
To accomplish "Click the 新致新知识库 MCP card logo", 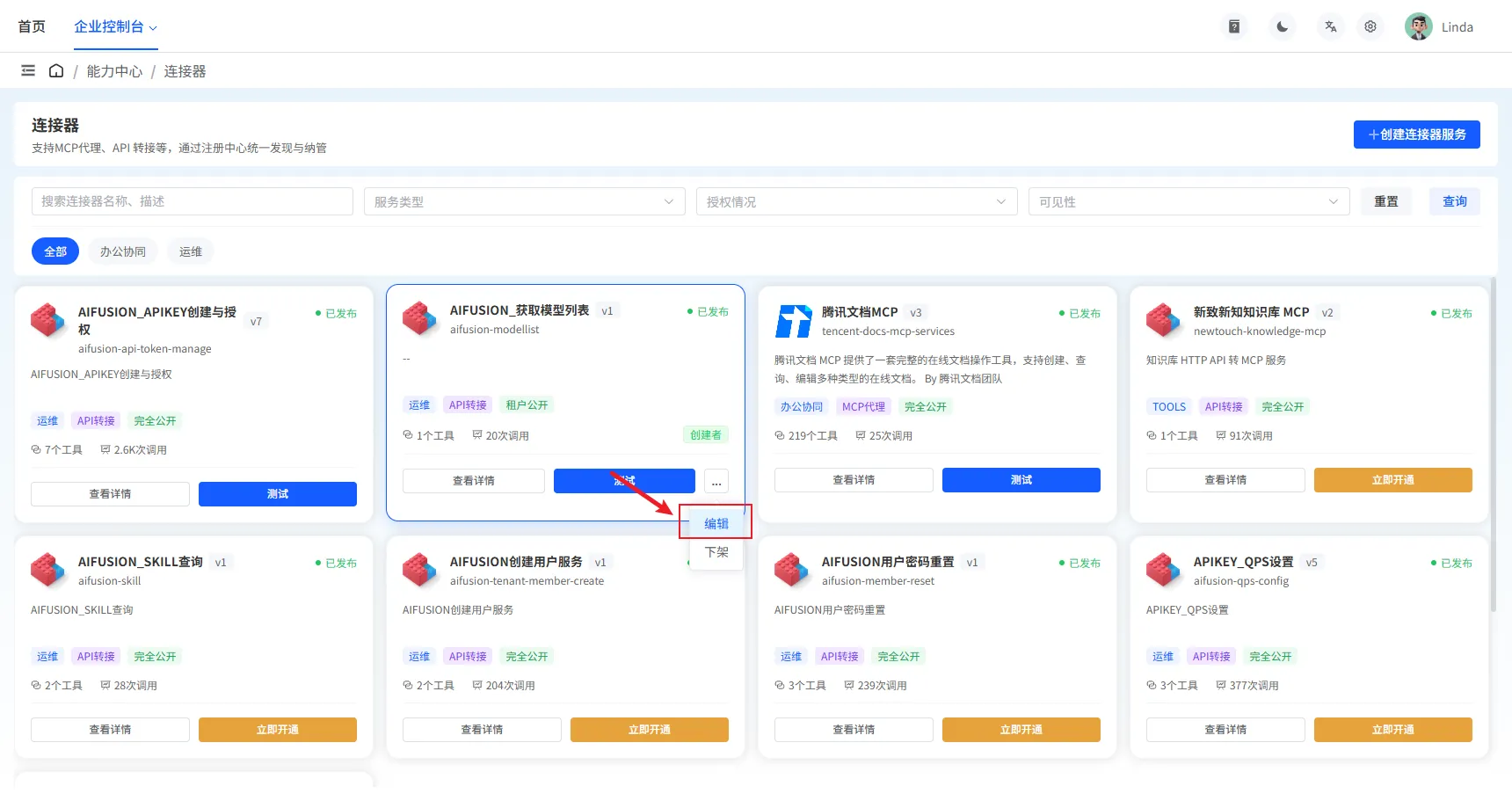I will [1163, 321].
